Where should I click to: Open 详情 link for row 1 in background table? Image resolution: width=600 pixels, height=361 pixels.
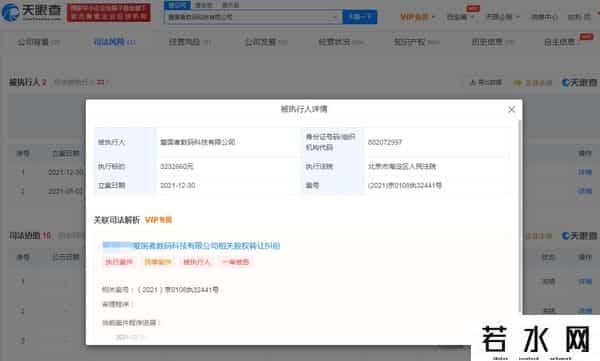(585, 172)
